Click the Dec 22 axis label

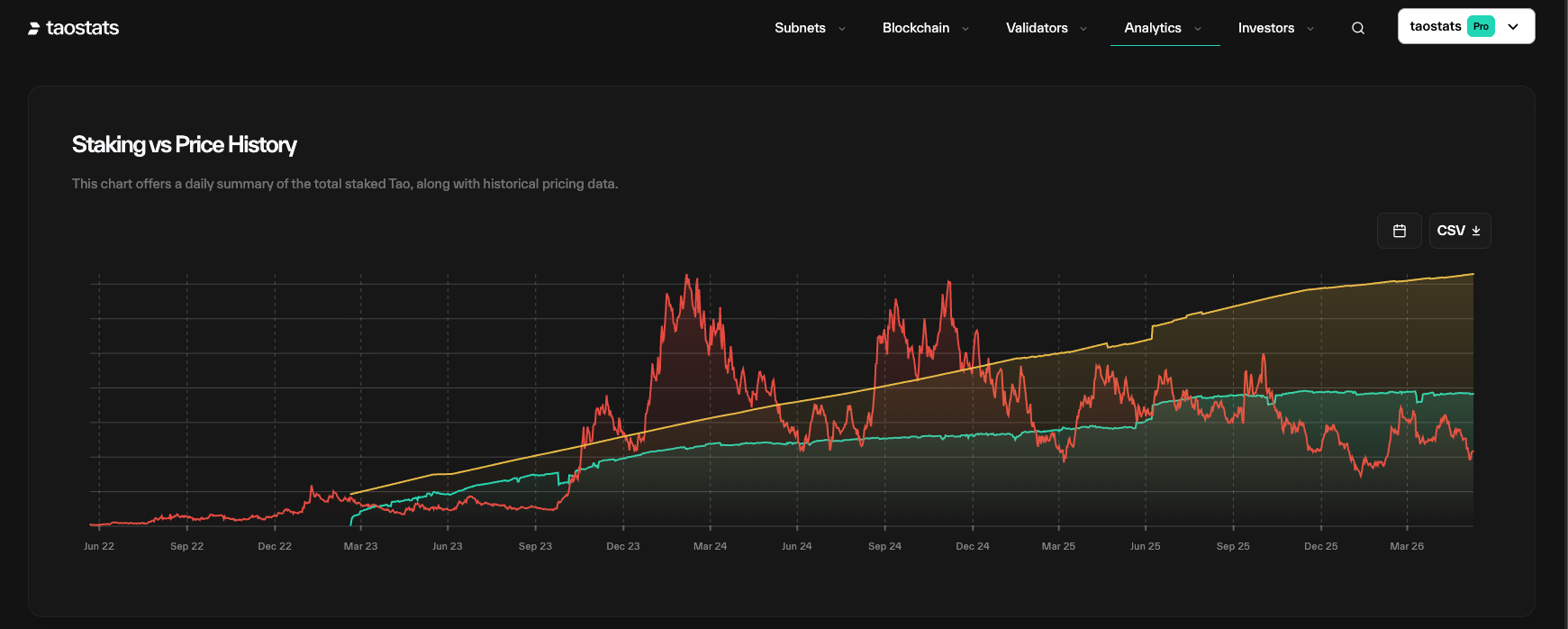click(x=275, y=546)
